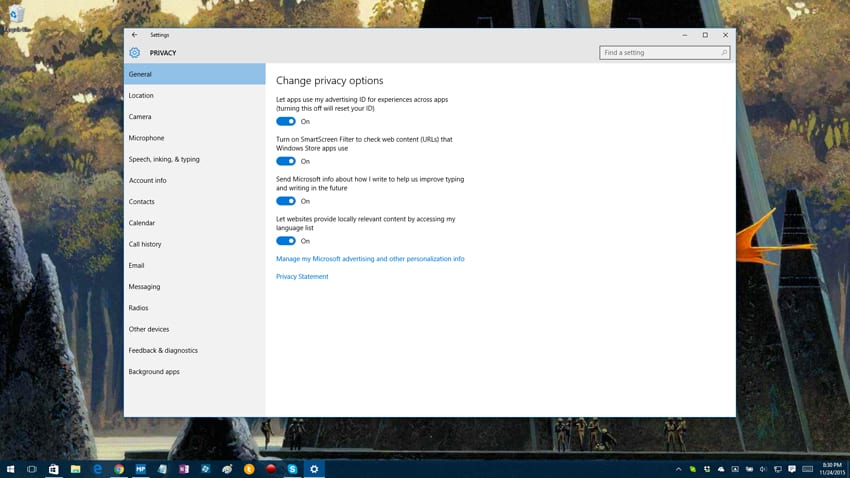The width and height of the screenshot is (850, 478).
Task: Open OneNote from the taskbar
Action: [x=184, y=469]
